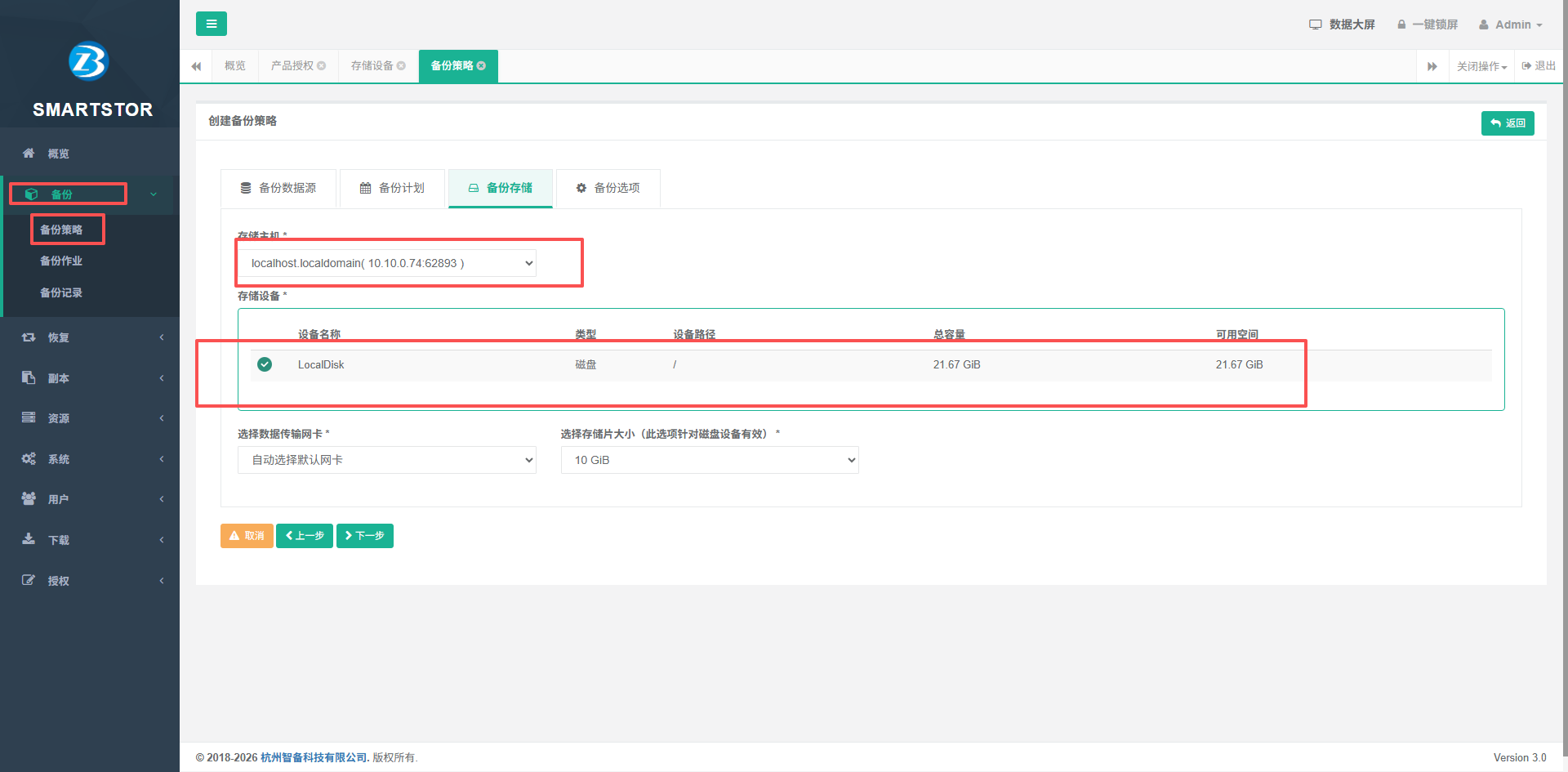Screen dimensions: 1568x772
Task: Click the disk drive icon on 备份存储 tab
Action: [x=474, y=188]
